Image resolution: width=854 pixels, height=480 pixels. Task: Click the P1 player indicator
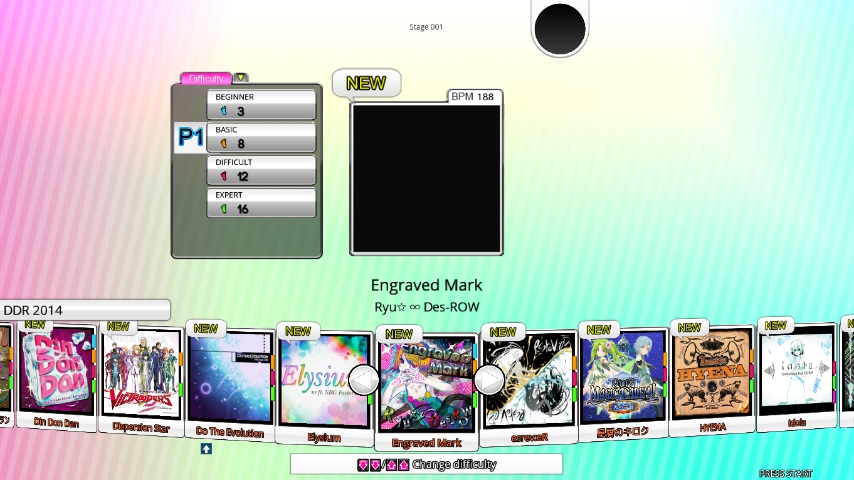click(x=190, y=138)
